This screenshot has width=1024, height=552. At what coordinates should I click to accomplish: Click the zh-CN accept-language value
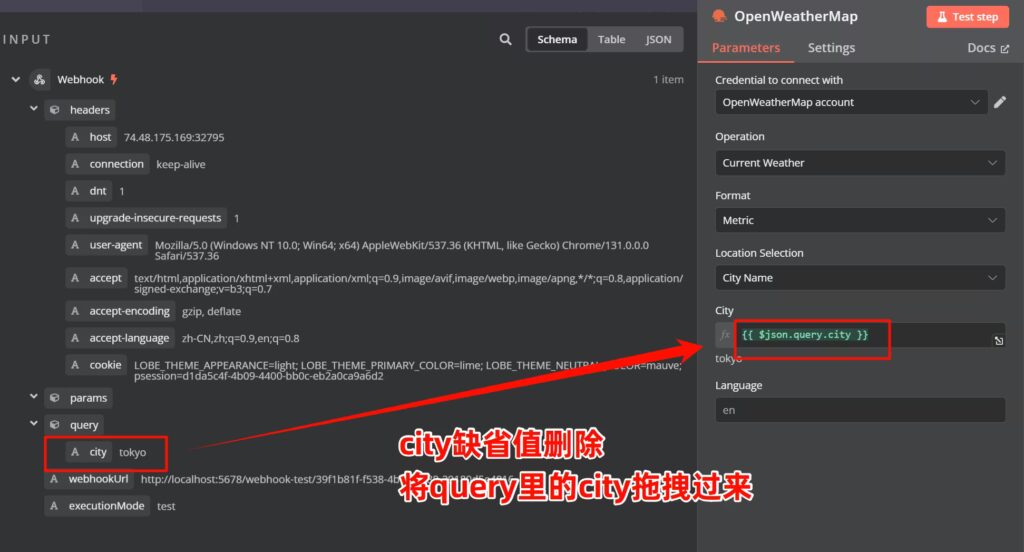pyautogui.click(x=240, y=338)
